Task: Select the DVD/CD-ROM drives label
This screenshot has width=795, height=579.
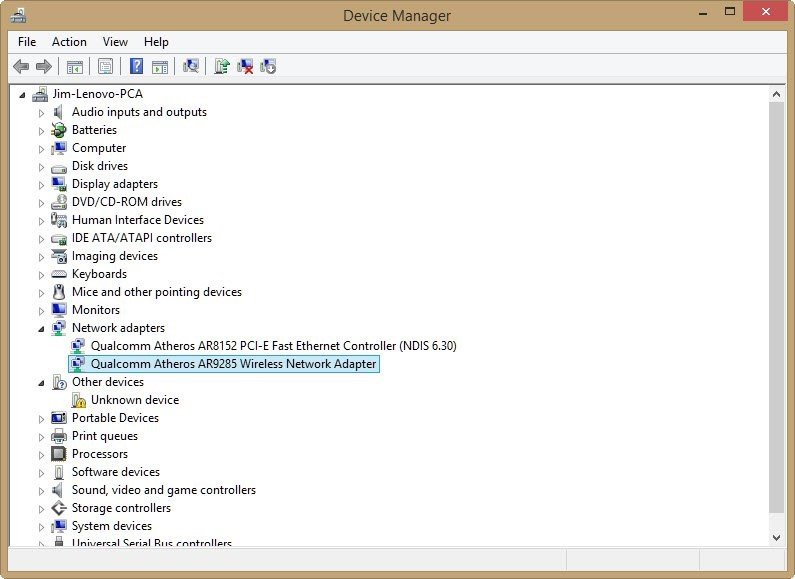Action: click(127, 202)
